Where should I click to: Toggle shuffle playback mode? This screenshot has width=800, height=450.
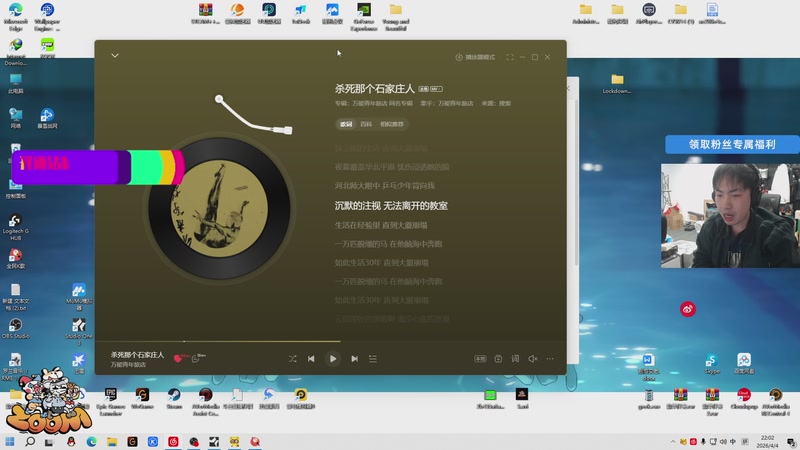pos(292,359)
